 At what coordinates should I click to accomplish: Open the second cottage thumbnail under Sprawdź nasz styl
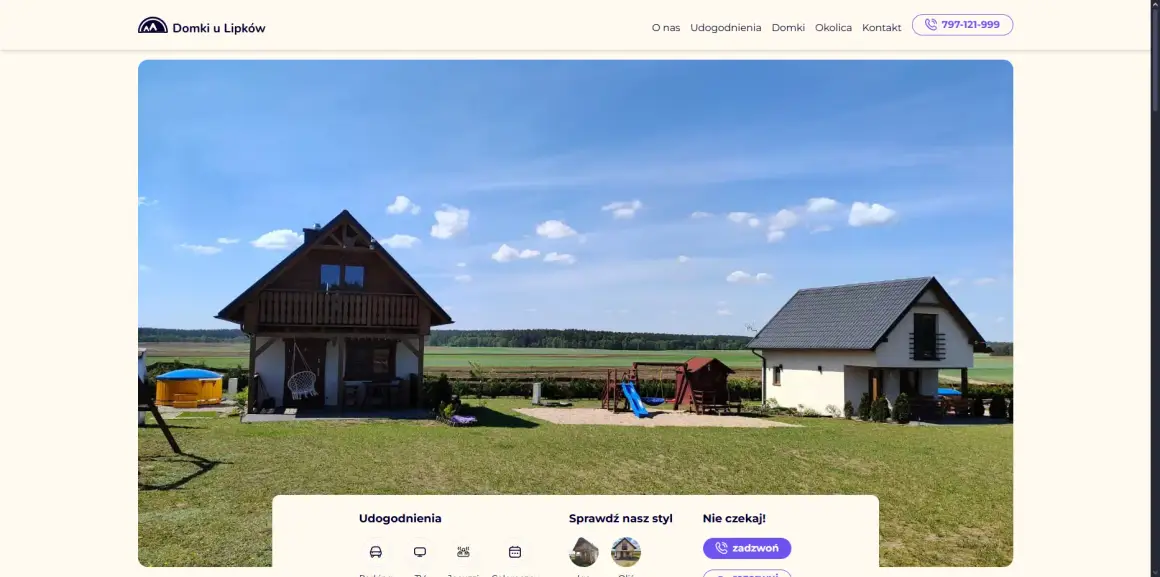click(625, 551)
